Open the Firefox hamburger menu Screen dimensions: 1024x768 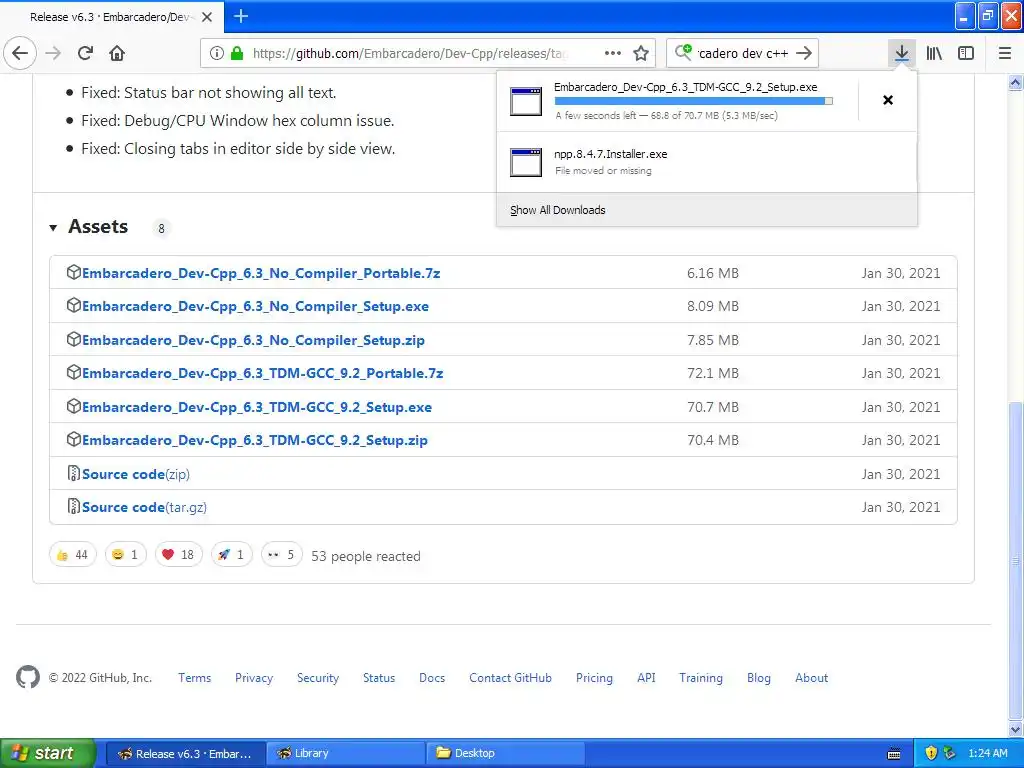pyautogui.click(x=1005, y=53)
